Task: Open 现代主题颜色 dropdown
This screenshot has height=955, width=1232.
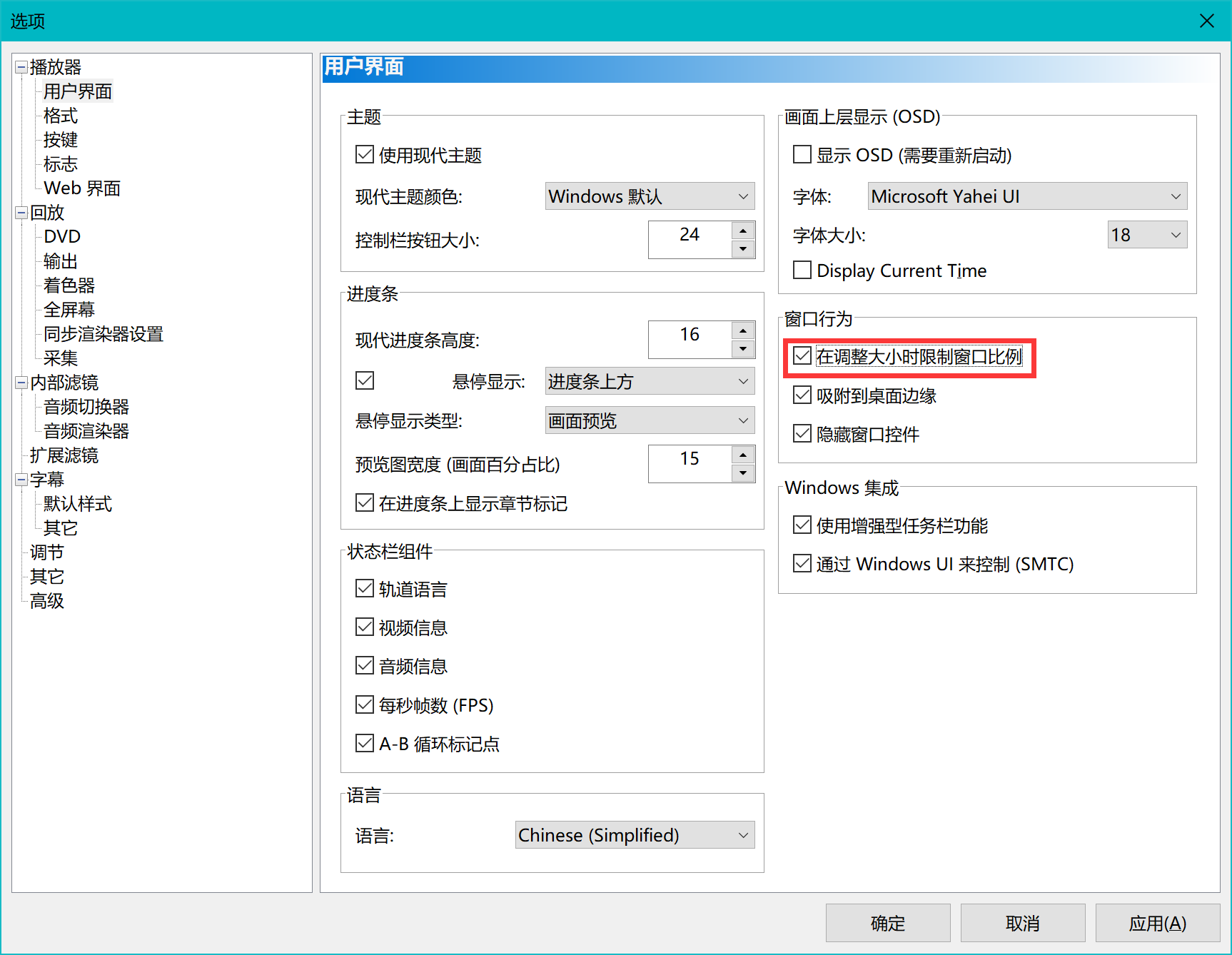Action: (650, 196)
